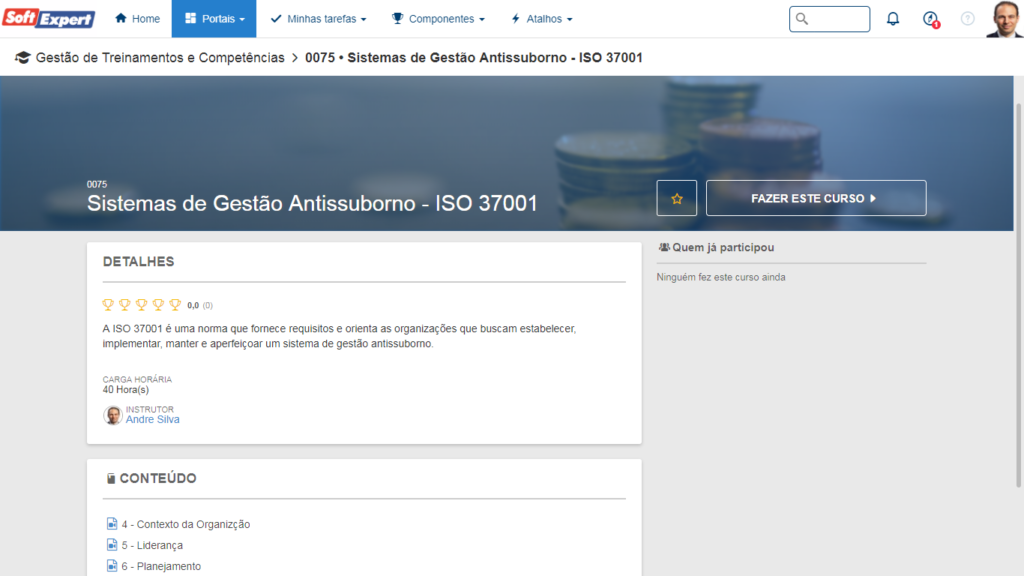This screenshot has height=576, width=1024.
Task: Open the user profile avatar
Action: tap(1004, 19)
